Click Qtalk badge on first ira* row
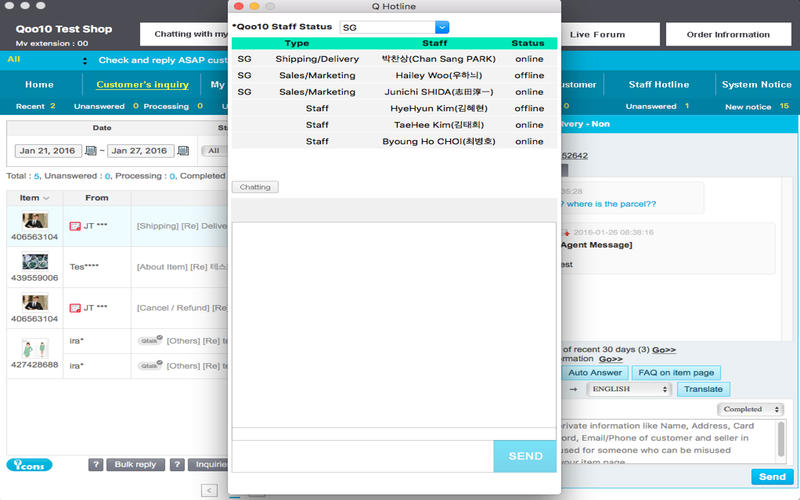Viewport: 800px width, 500px height. click(x=150, y=340)
